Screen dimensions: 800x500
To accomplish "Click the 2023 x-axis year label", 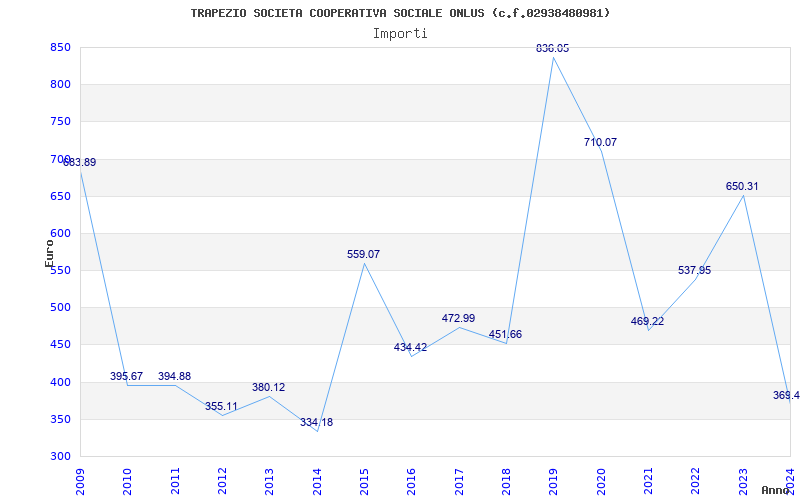I will coord(743,482).
